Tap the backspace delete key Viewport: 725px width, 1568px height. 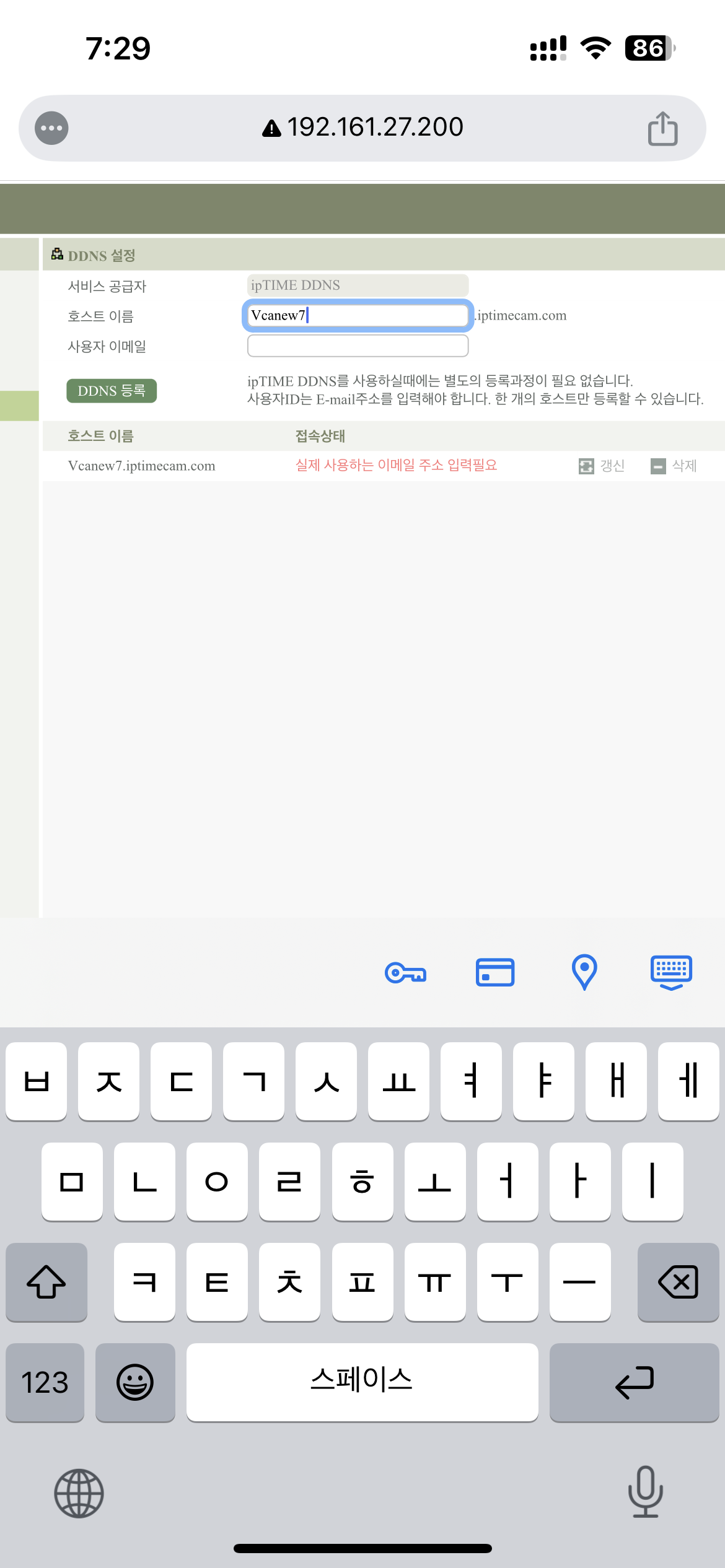tap(678, 1282)
